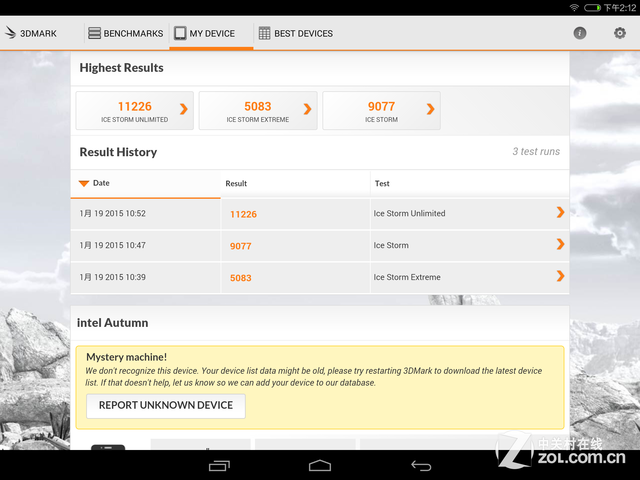This screenshot has width=640, height=480.
Task: Open Ice Storm Unlimited highest result card
Action: coord(135,111)
